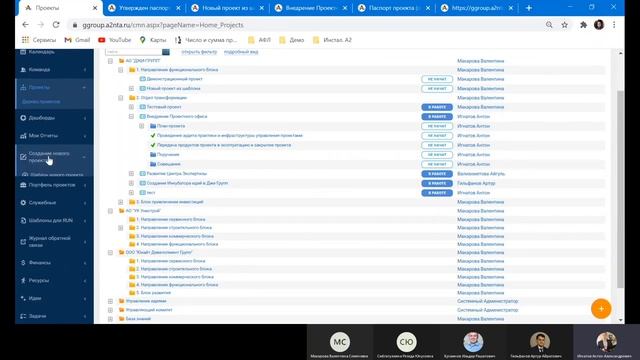Open Демонстрационный проект in the tree

click(174, 79)
